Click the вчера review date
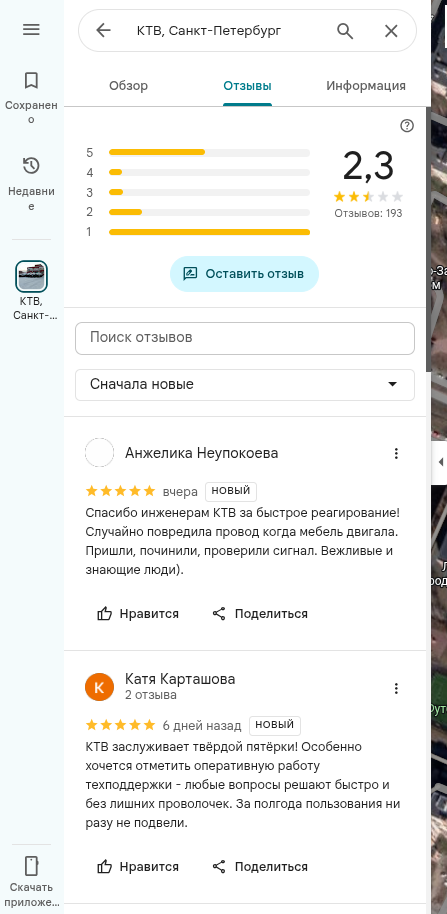This screenshot has height=914, width=447. click(180, 492)
